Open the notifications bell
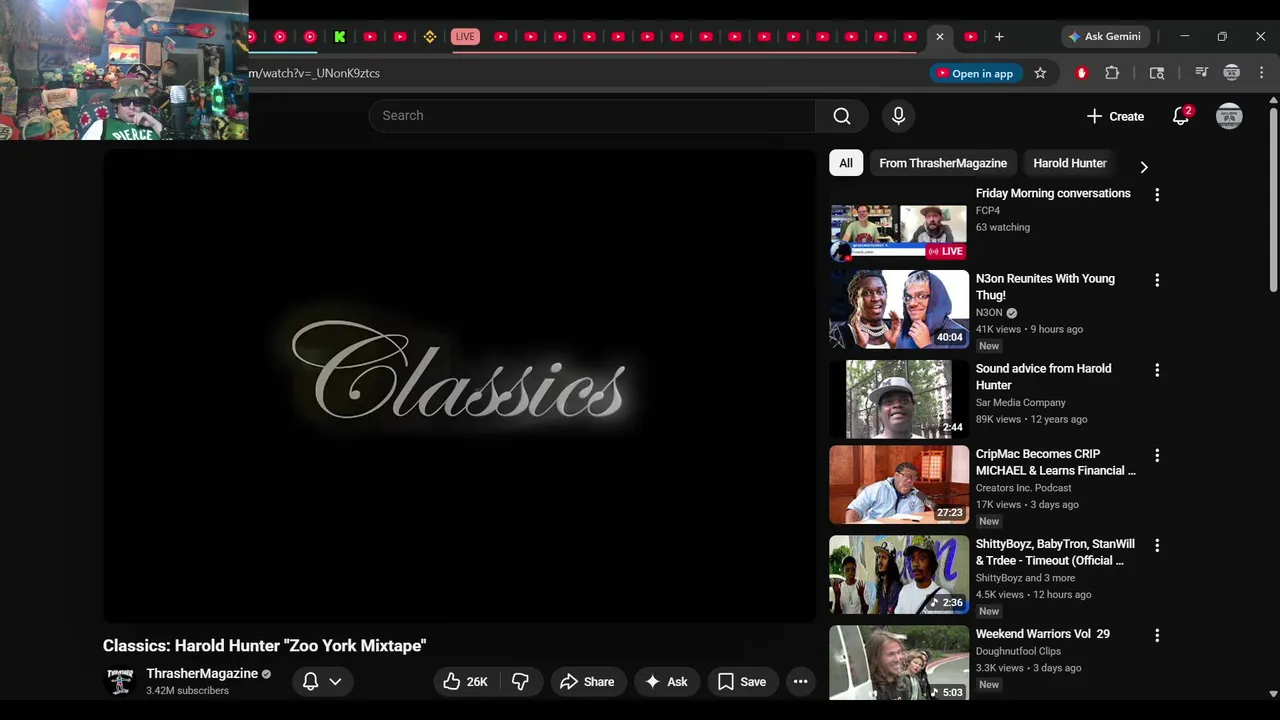The height and width of the screenshot is (720, 1280). tap(1181, 116)
